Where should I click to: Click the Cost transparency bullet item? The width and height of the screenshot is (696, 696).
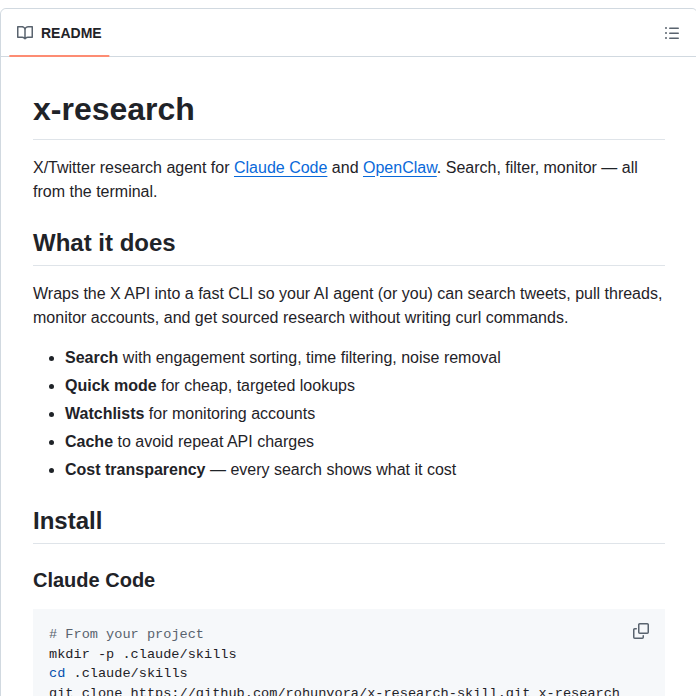(x=135, y=469)
